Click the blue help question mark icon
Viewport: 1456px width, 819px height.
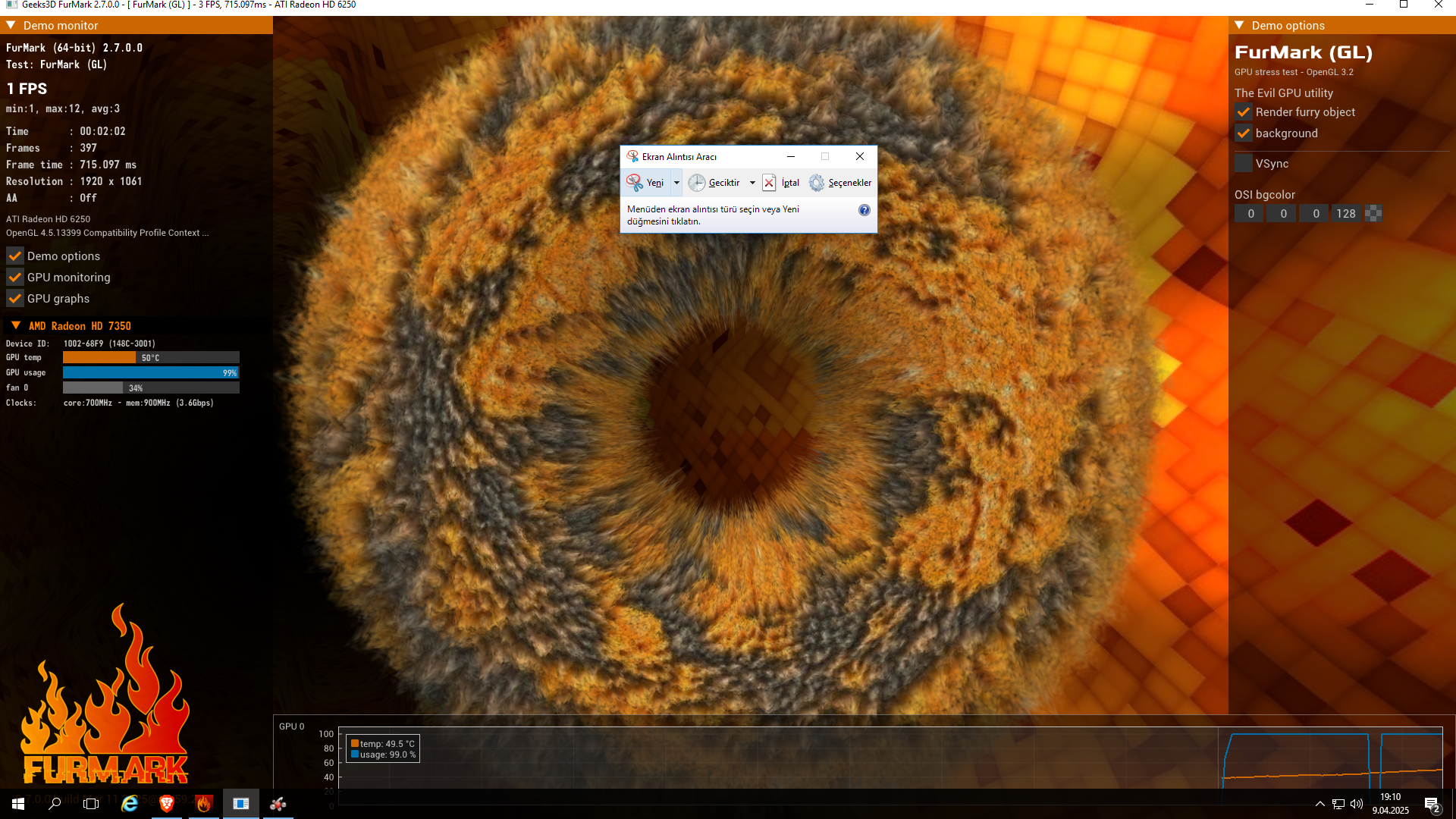click(x=864, y=210)
